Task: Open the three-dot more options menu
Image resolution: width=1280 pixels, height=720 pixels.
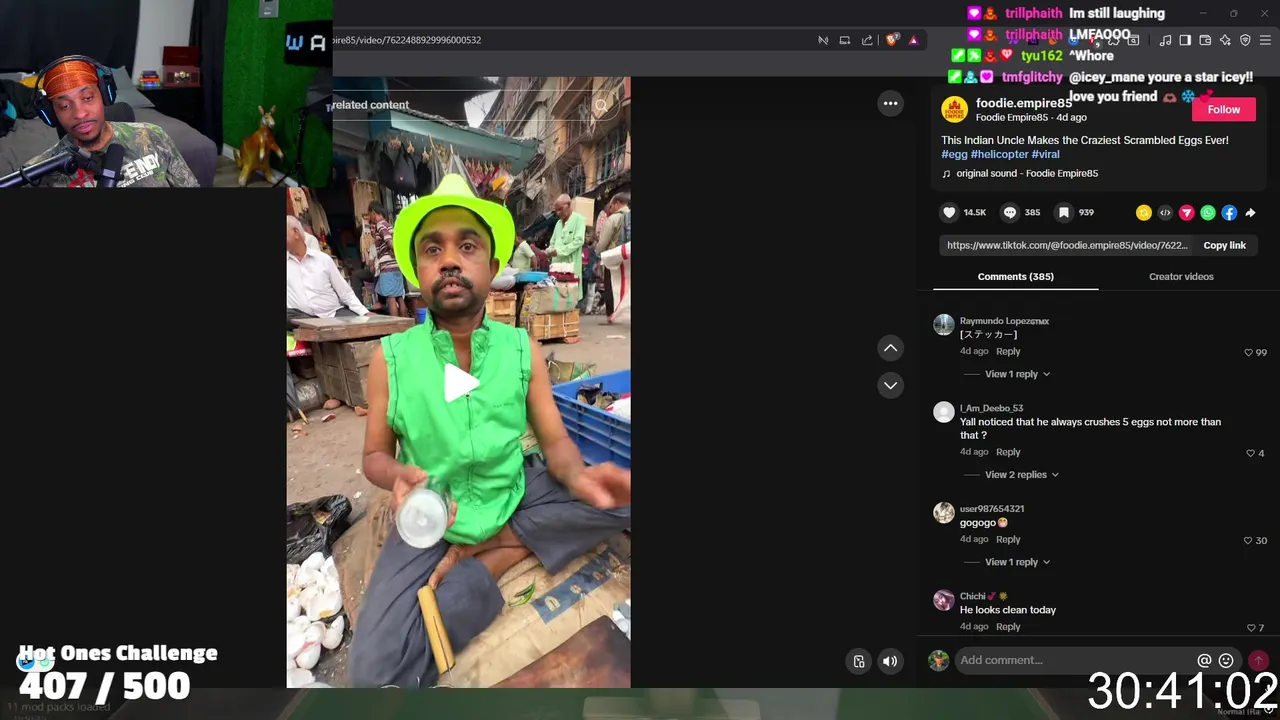Action: click(x=890, y=103)
